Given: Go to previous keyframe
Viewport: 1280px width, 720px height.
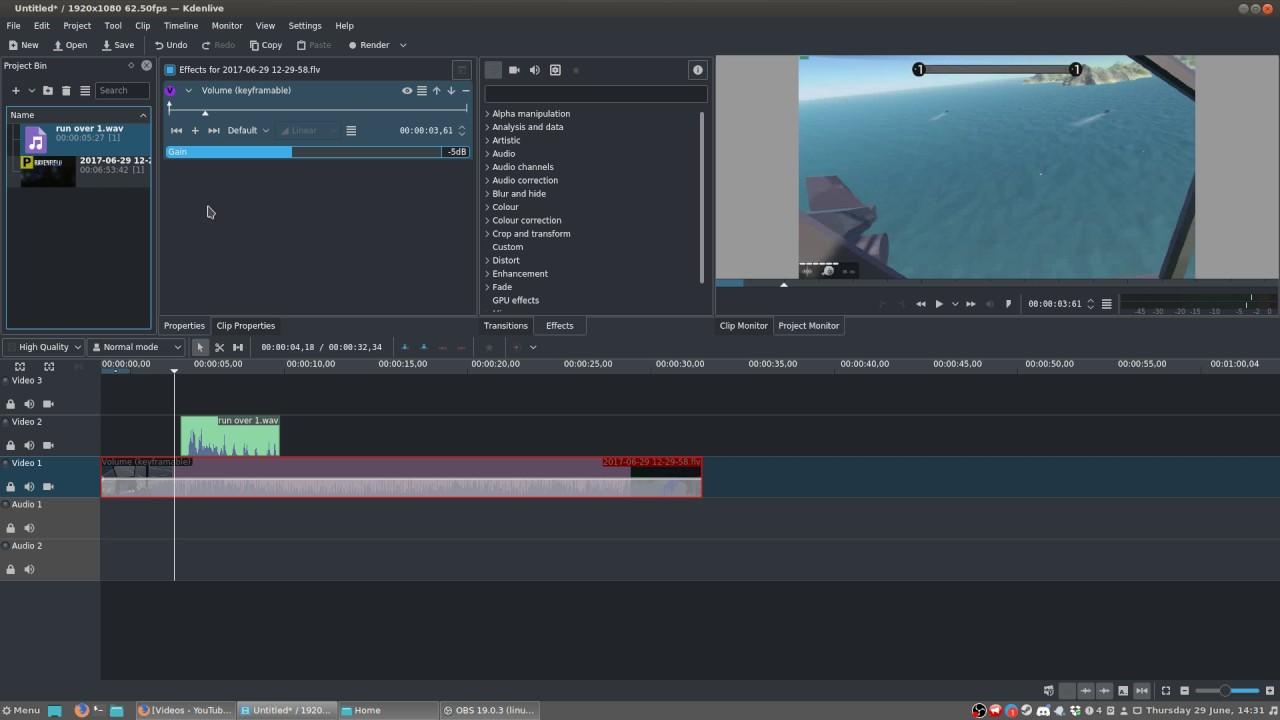Looking at the screenshot, I should [177, 131].
